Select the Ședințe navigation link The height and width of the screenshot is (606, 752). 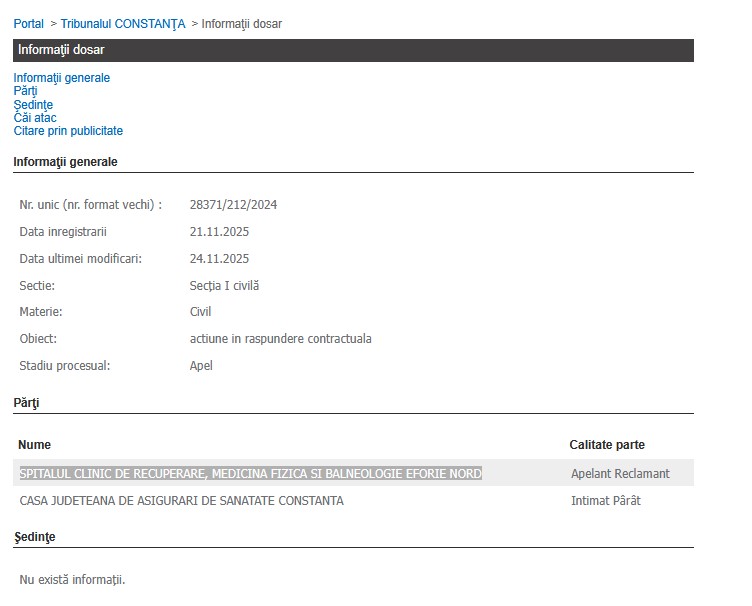pyautogui.click(x=33, y=105)
